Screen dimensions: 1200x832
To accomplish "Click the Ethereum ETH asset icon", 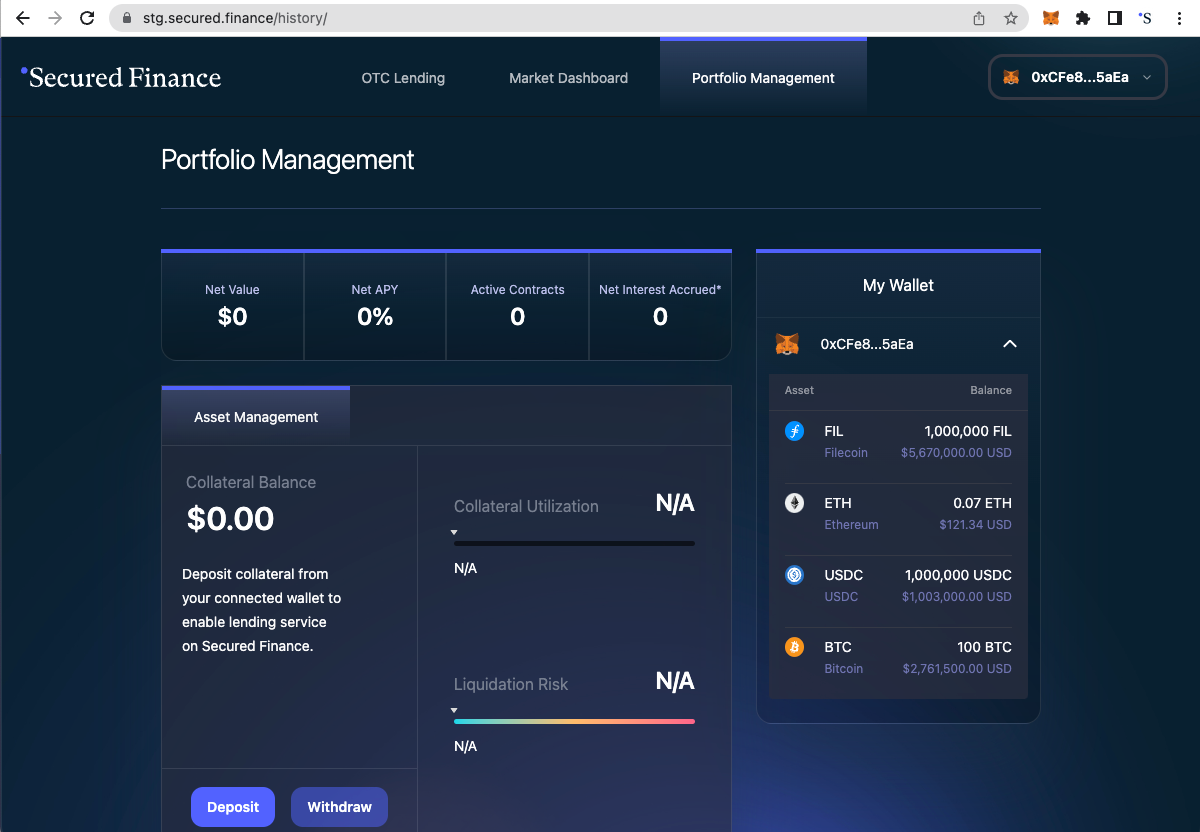I will click(x=795, y=504).
